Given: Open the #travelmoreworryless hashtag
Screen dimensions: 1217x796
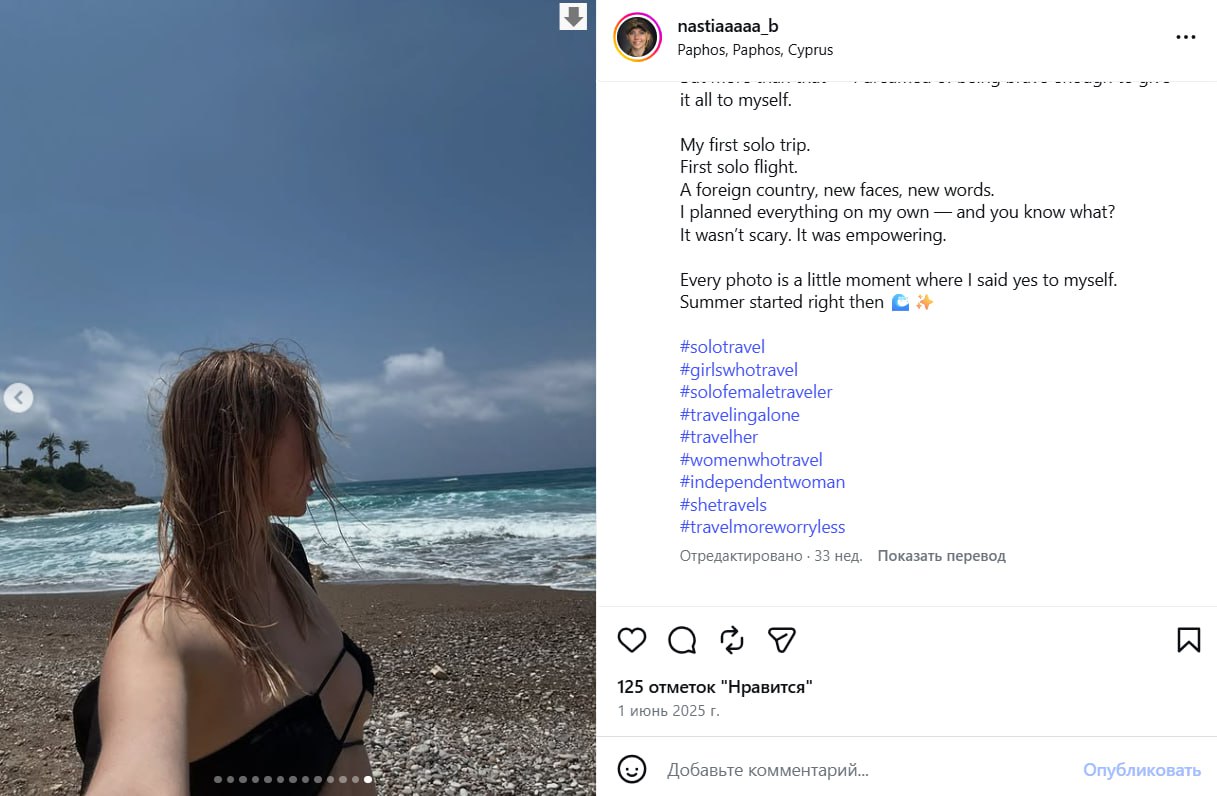Looking at the screenshot, I should (762, 527).
